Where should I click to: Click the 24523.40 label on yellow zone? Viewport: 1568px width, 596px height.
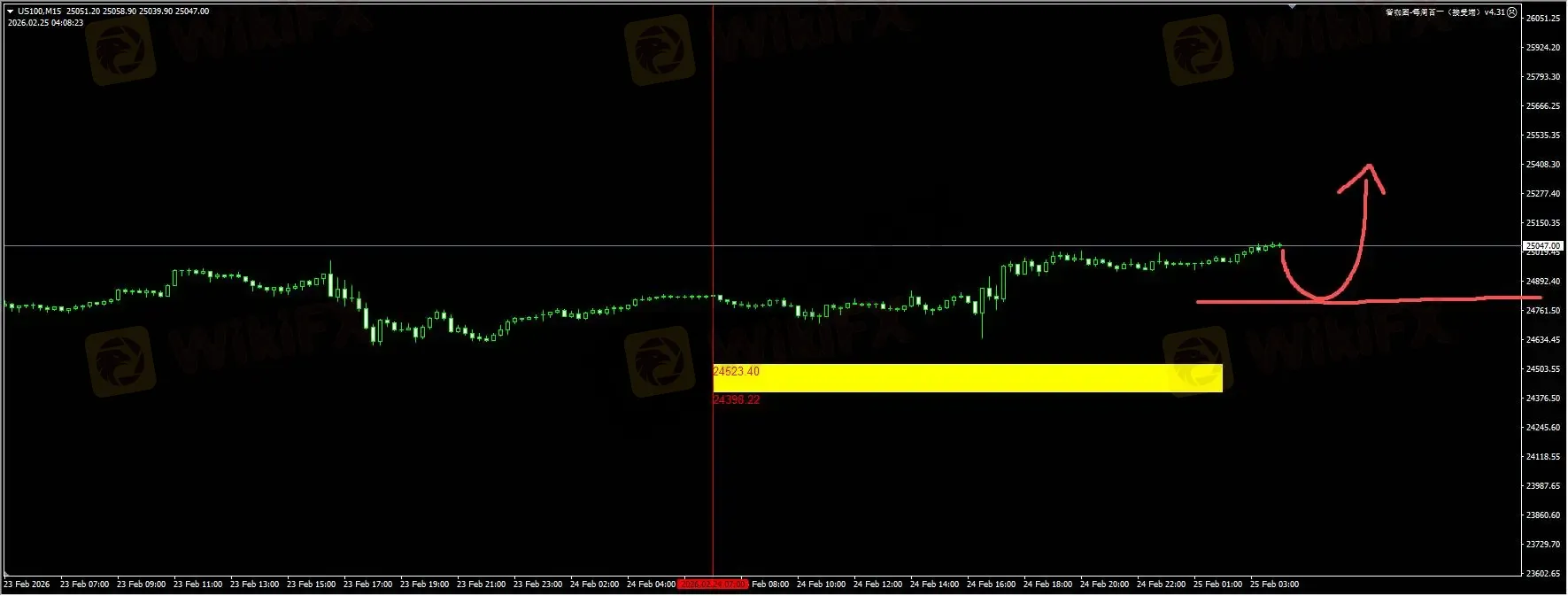pos(736,372)
